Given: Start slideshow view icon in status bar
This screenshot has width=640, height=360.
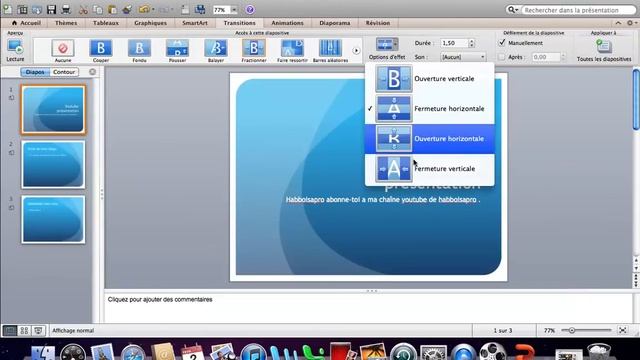Looking at the screenshot, I should pyautogui.click(x=38, y=330).
